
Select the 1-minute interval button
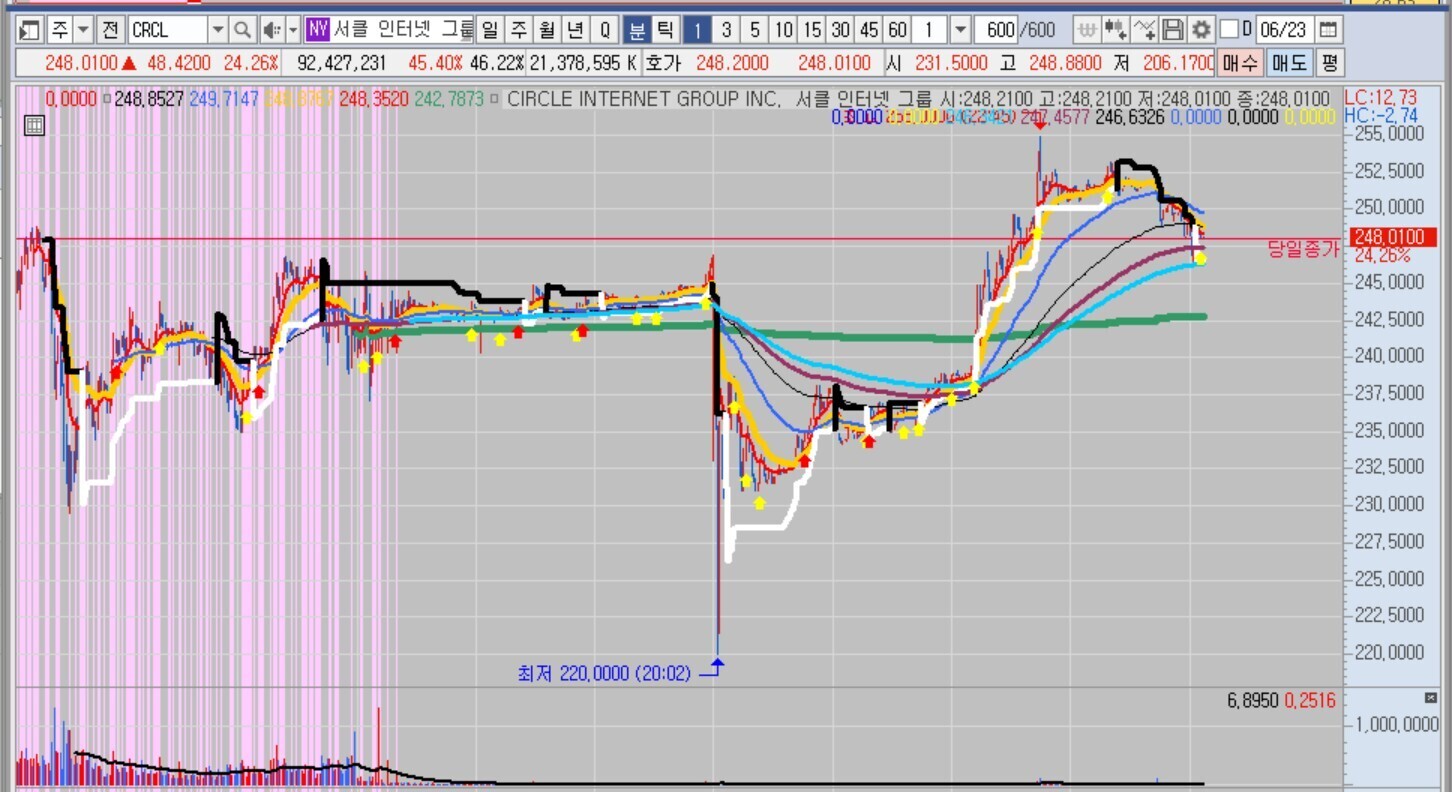[698, 29]
